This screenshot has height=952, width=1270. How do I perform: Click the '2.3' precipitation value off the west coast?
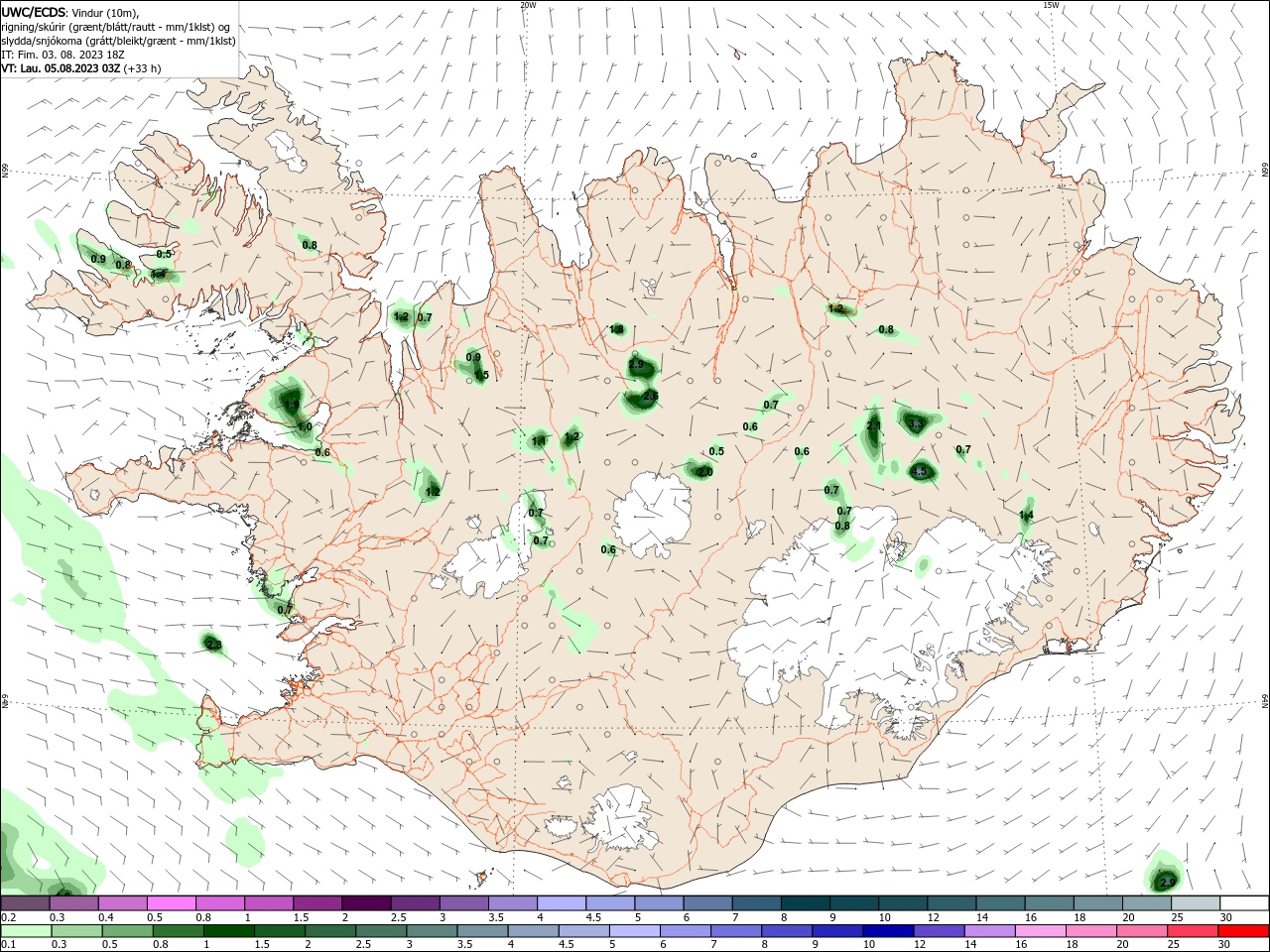[x=213, y=645]
